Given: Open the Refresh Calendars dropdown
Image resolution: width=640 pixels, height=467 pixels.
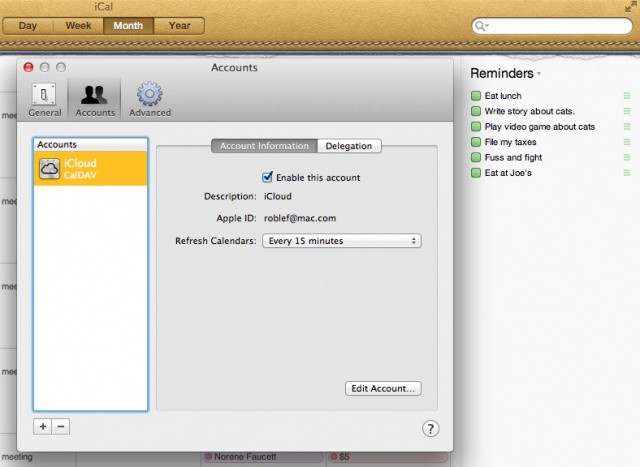Looking at the screenshot, I should 342,241.
